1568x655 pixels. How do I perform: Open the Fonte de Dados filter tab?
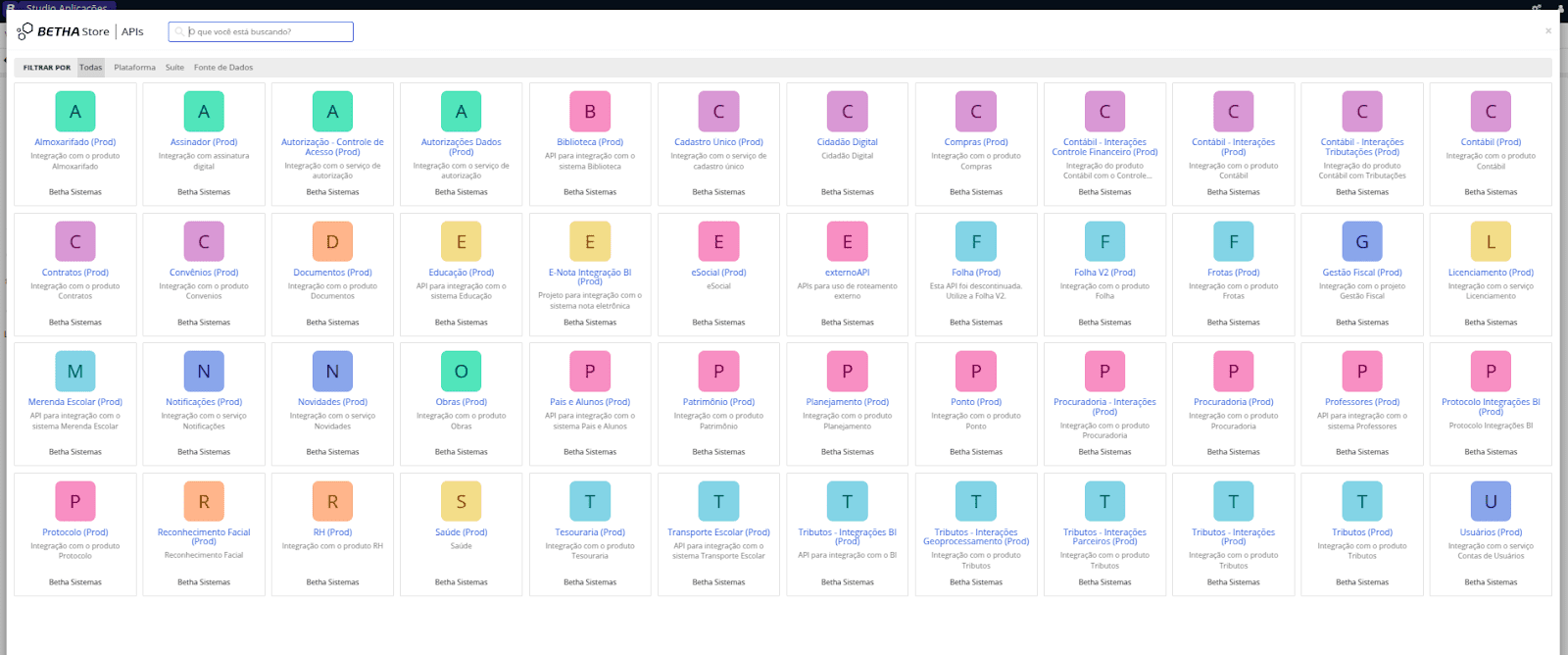223,68
